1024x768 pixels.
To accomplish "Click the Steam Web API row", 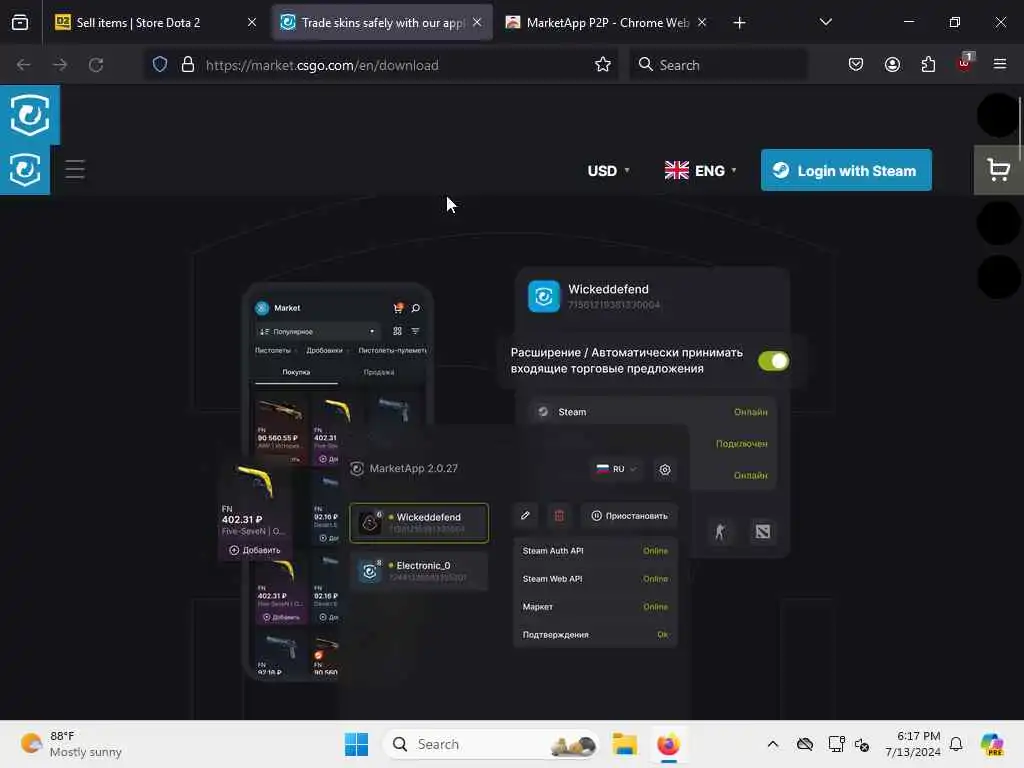I will click(595, 579).
